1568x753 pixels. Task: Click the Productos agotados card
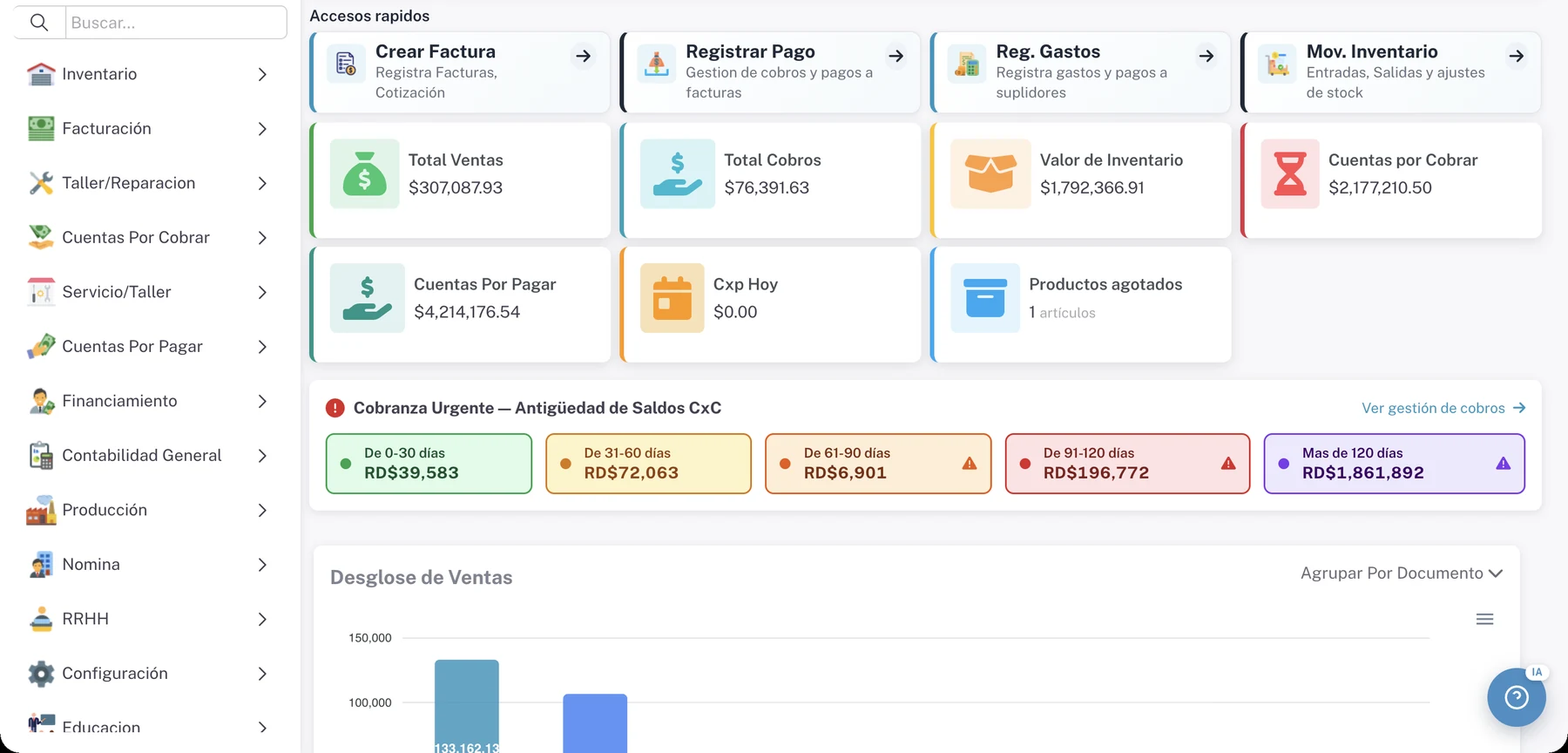[x=1081, y=304]
